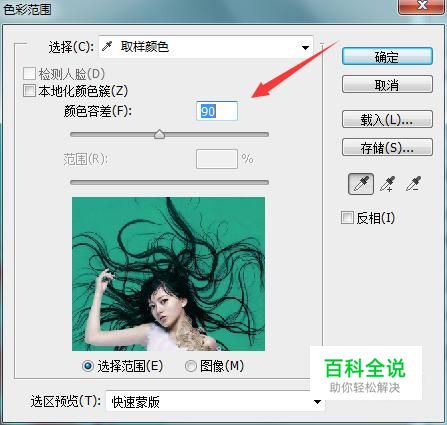Click the 范围(R) slider track
The image size is (447, 425).
169,182
